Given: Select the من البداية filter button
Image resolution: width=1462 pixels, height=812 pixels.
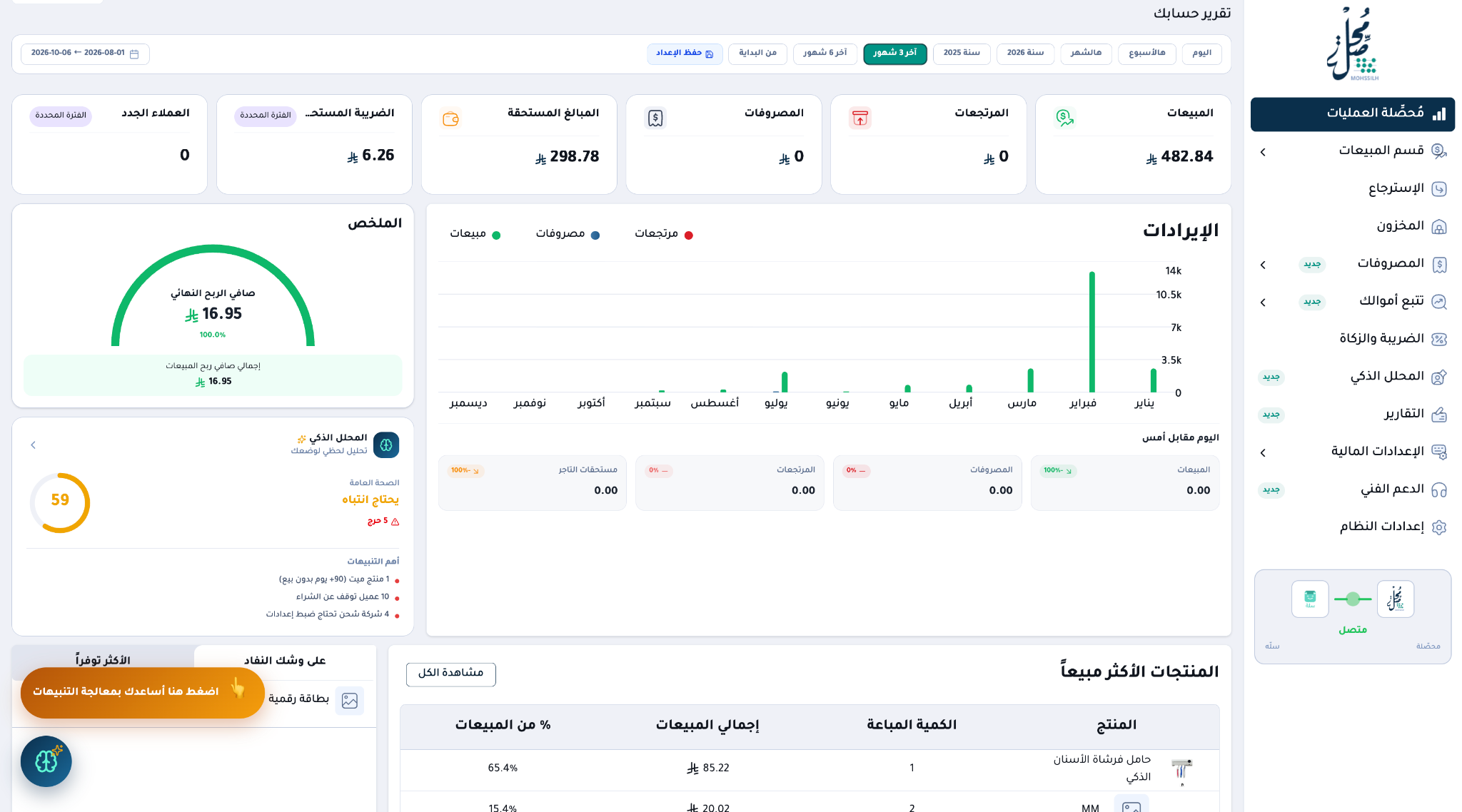Looking at the screenshot, I should coord(757,54).
